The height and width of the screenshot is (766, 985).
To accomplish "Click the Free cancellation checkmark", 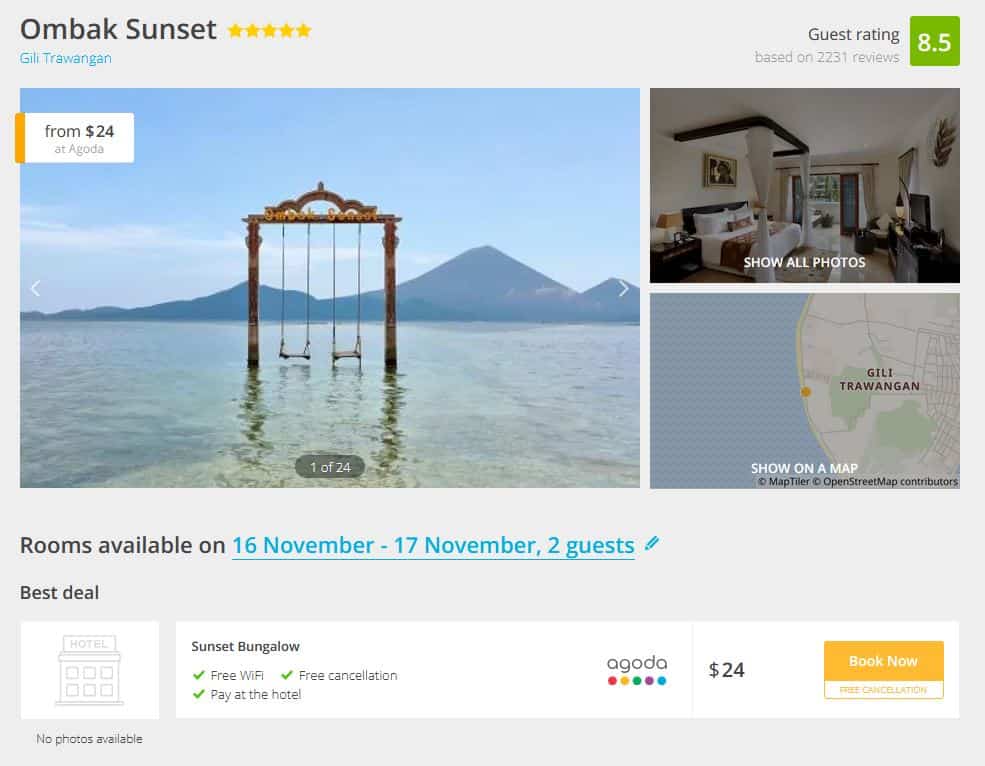I will point(287,675).
